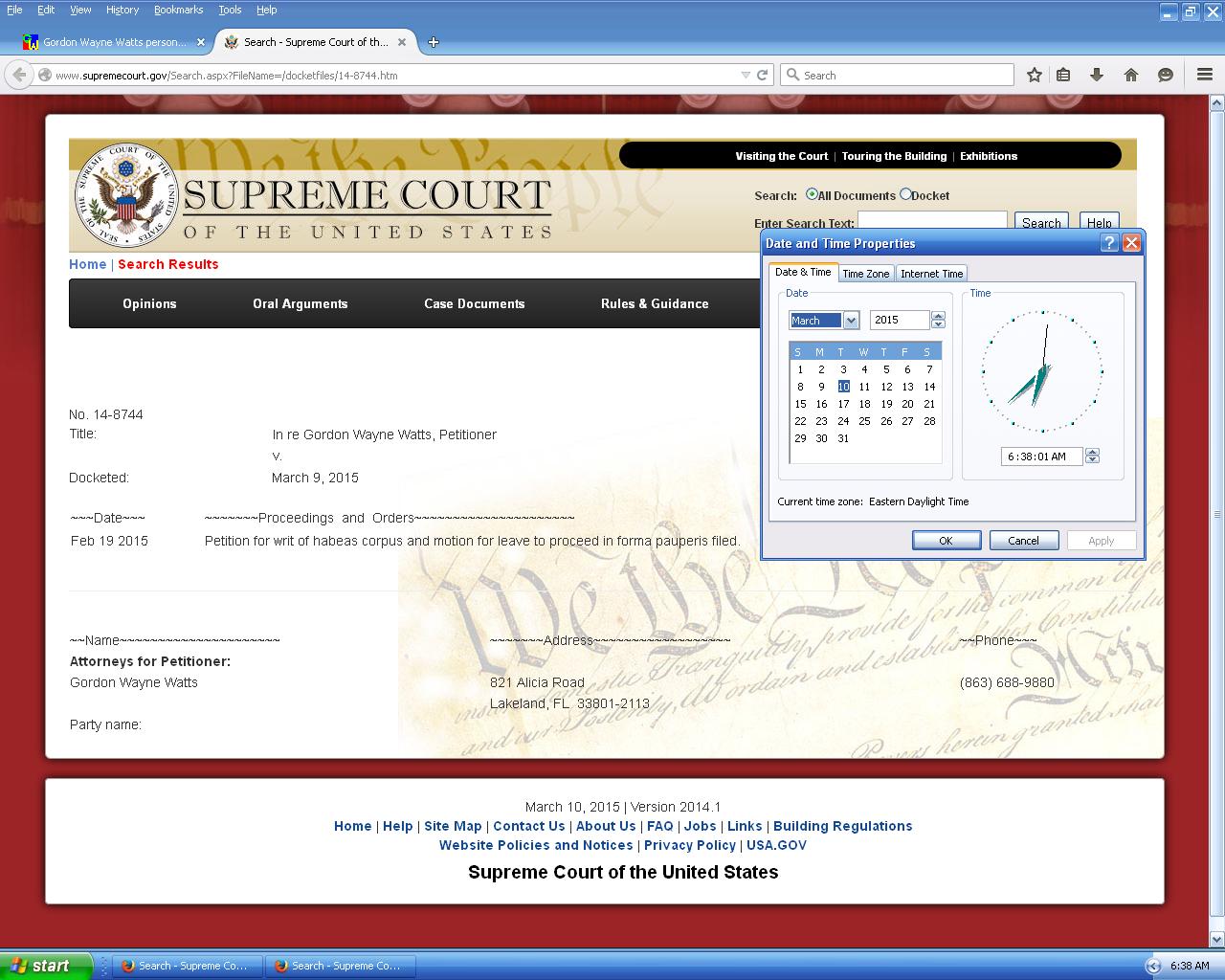
Task: Click Building Regulations footer link
Action: coord(843,826)
